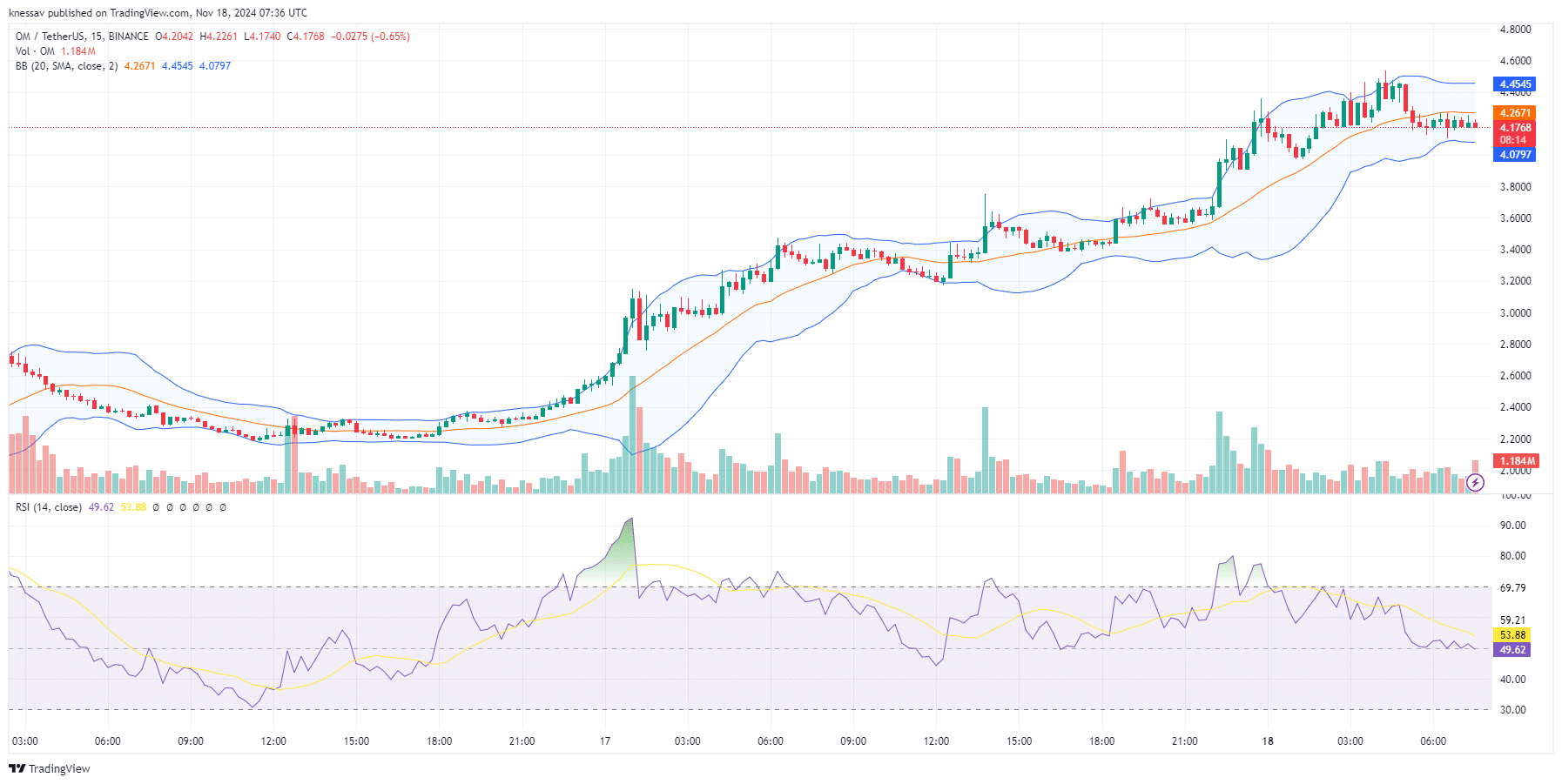Click the orange 4.2671 value in BB legend

[x=139, y=66]
